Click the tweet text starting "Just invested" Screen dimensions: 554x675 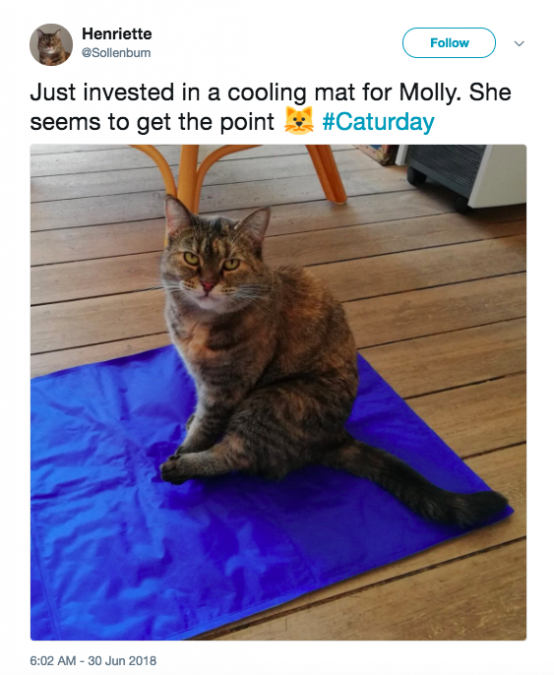coord(270,107)
